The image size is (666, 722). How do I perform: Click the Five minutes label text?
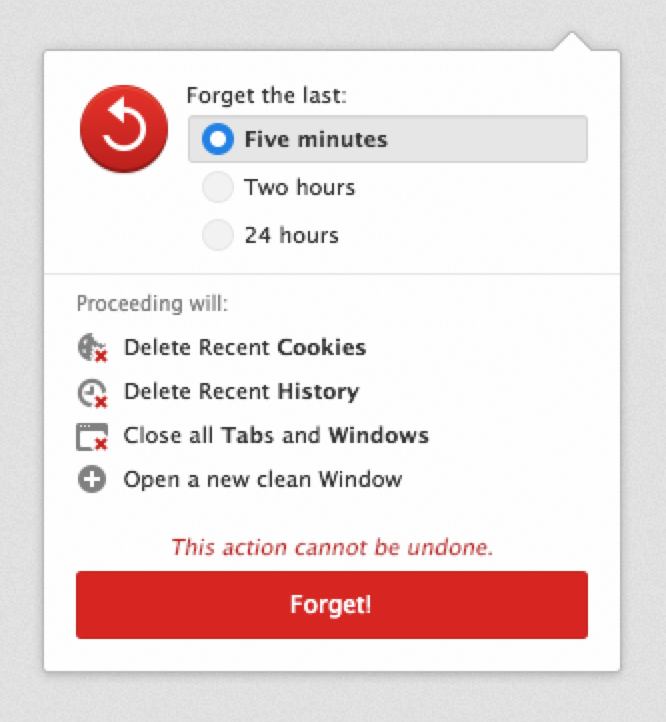coord(316,139)
